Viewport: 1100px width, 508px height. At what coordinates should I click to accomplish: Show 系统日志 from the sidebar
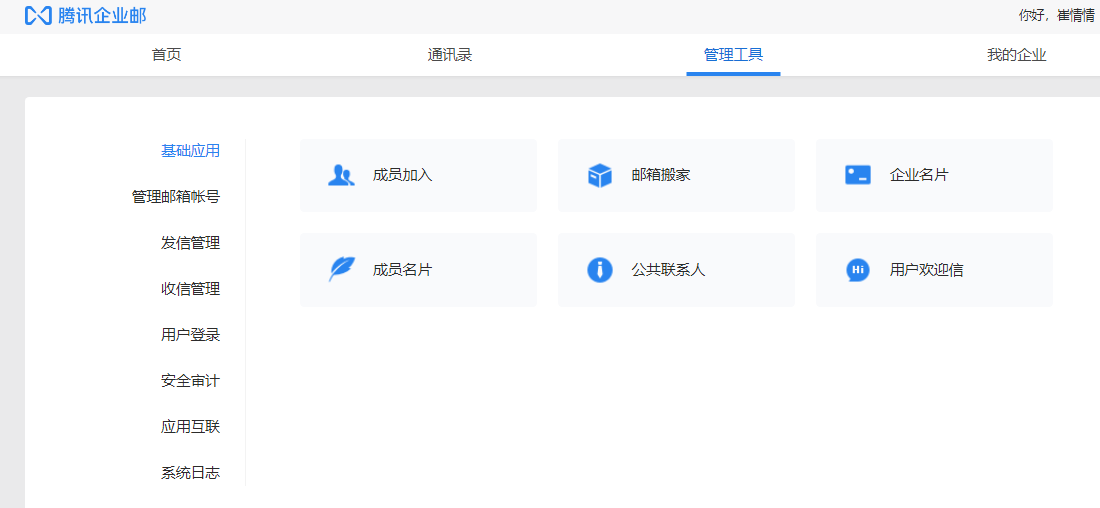[190, 473]
